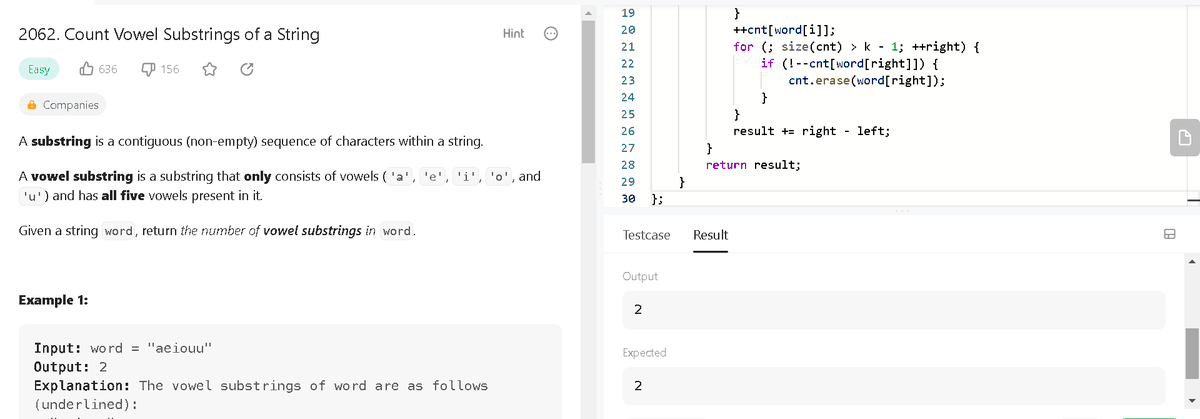Click the 'cnt.erase(word[right]);' code line

click(x=867, y=80)
